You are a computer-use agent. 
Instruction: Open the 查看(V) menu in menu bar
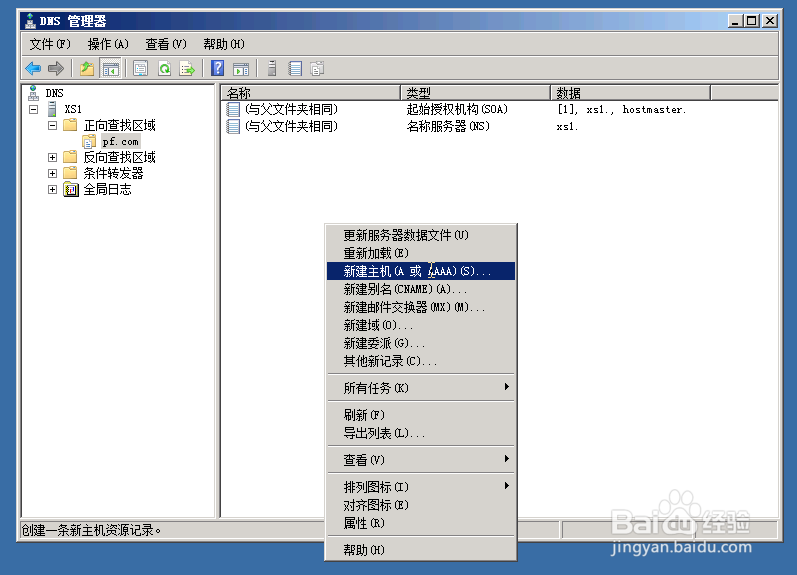click(x=166, y=44)
